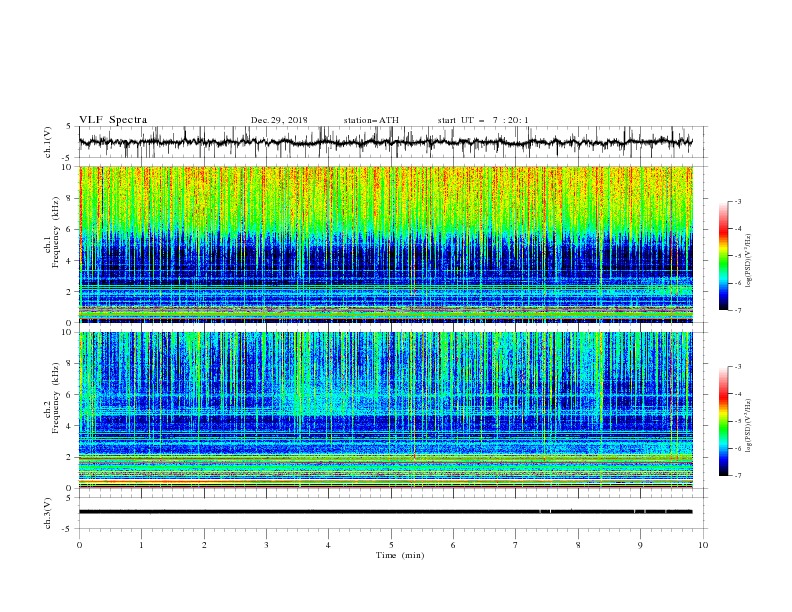Click time axis tick label "7"
This screenshot has height=612, width=792.
point(516,545)
